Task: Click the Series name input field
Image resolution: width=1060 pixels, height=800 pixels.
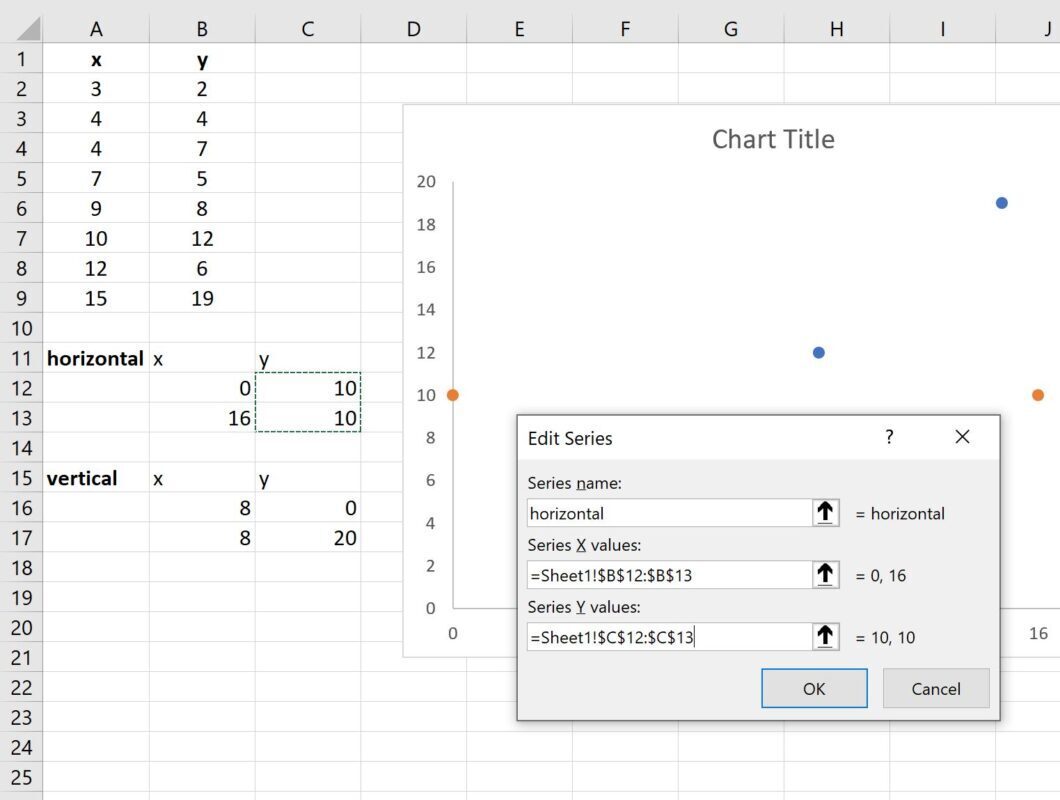Action: (x=669, y=513)
